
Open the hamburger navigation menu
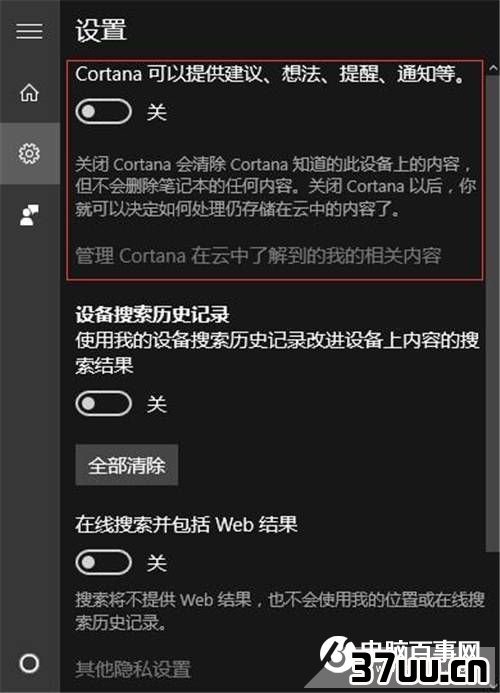click(x=29, y=31)
